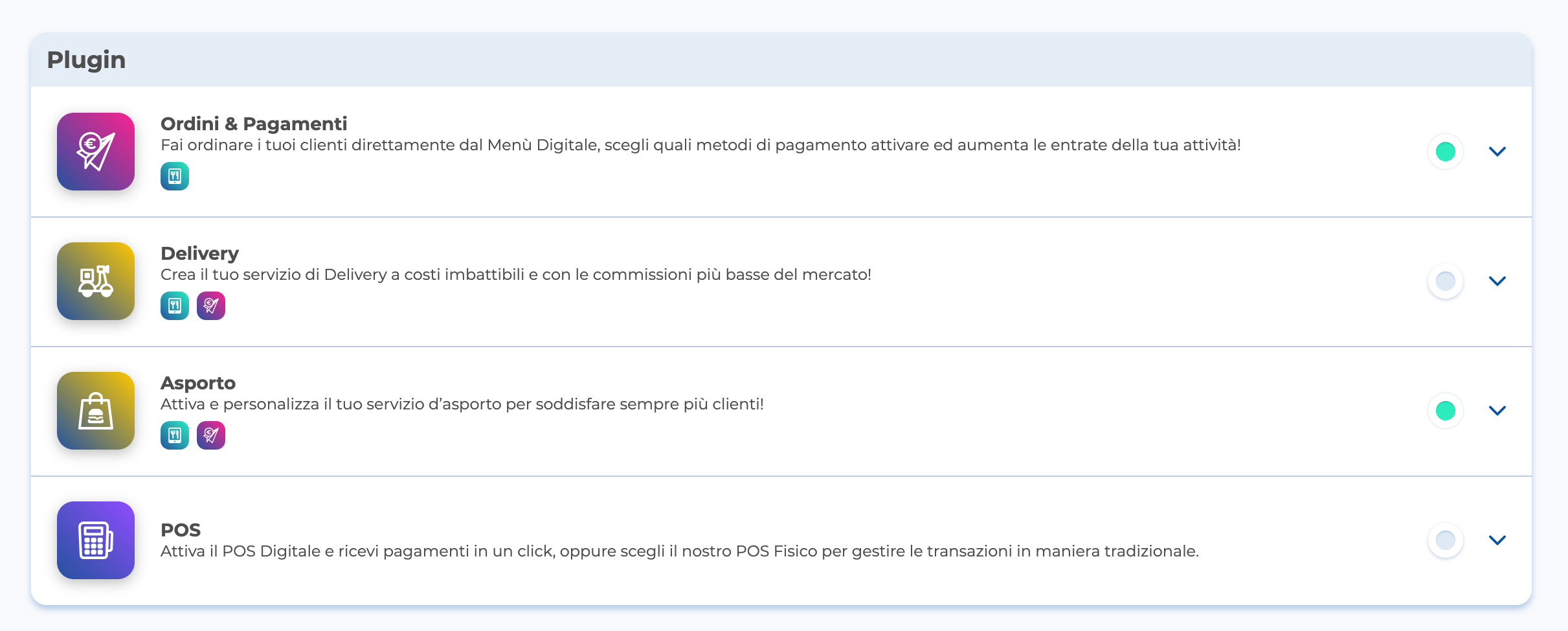Expand the POS row chevron
The image size is (1568, 631).
tap(1497, 540)
